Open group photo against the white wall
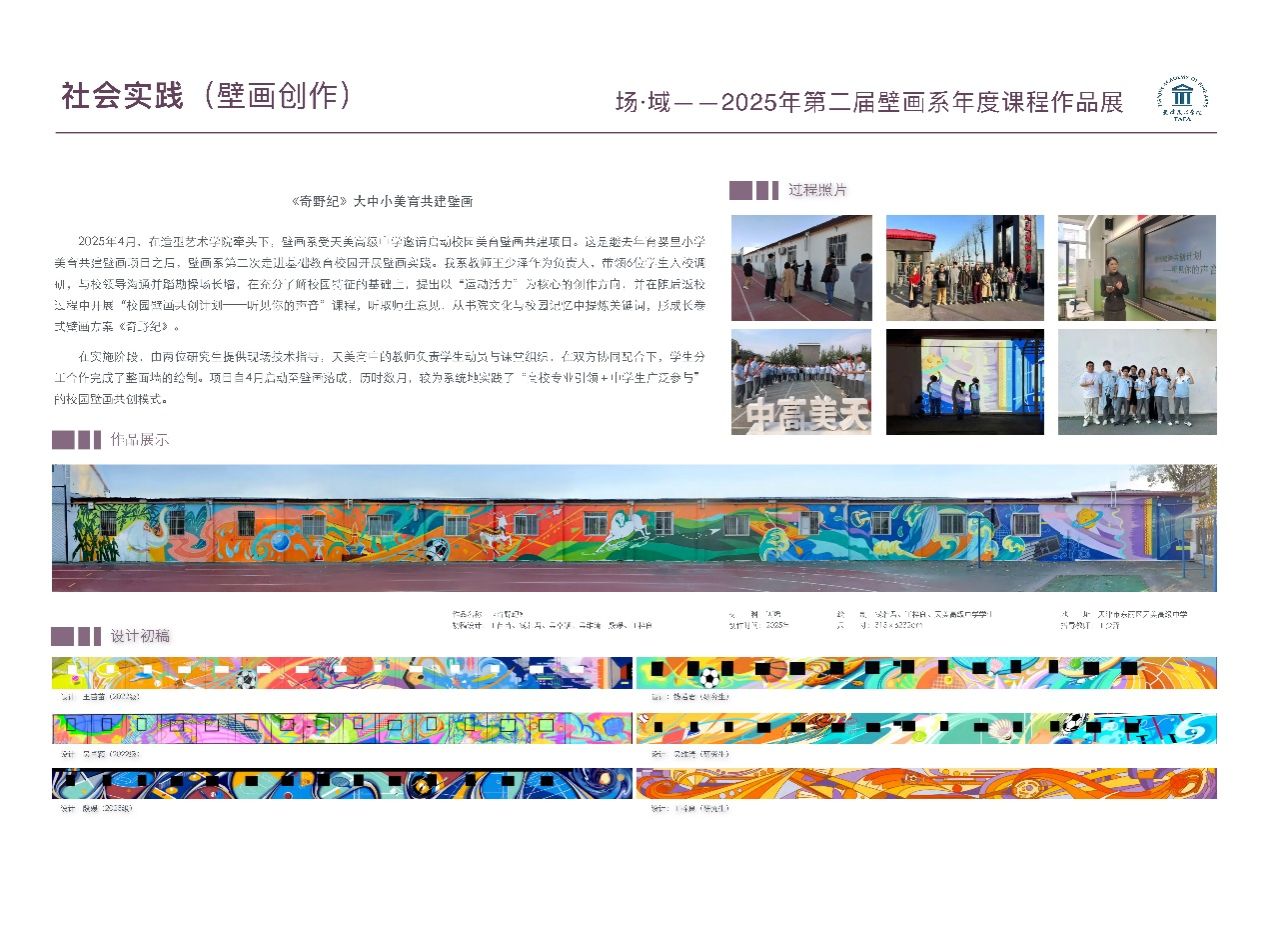The height and width of the screenshot is (929, 1268). pyautogui.click(x=1137, y=382)
